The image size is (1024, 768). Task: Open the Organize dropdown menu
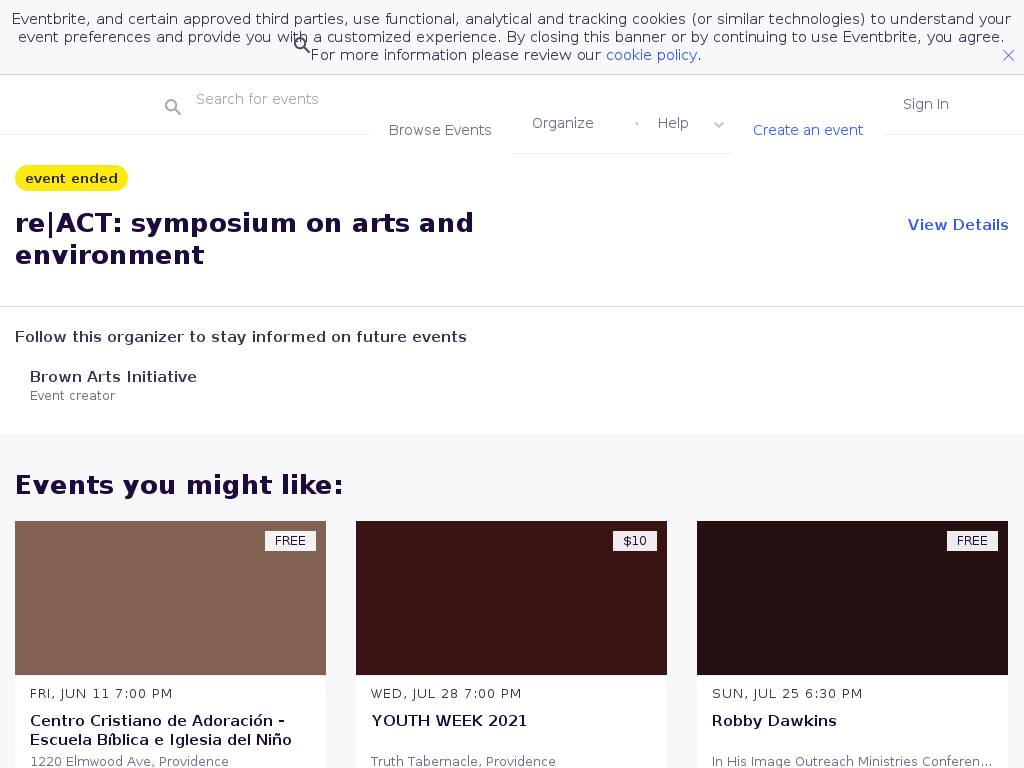click(562, 123)
